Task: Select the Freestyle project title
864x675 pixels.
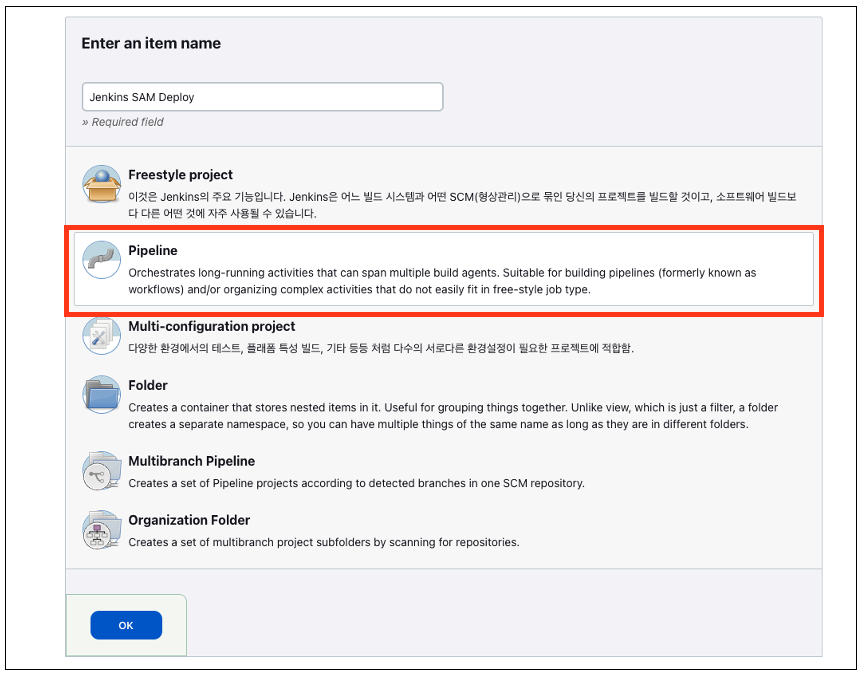Action: [x=180, y=175]
